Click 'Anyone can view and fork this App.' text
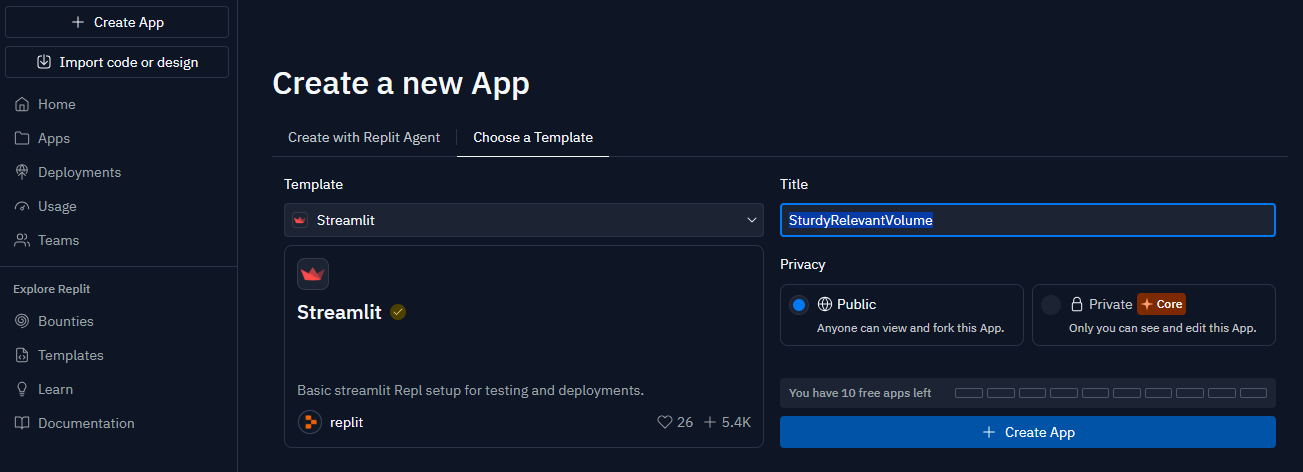Screen dimensions: 1303x472 [x=911, y=328]
